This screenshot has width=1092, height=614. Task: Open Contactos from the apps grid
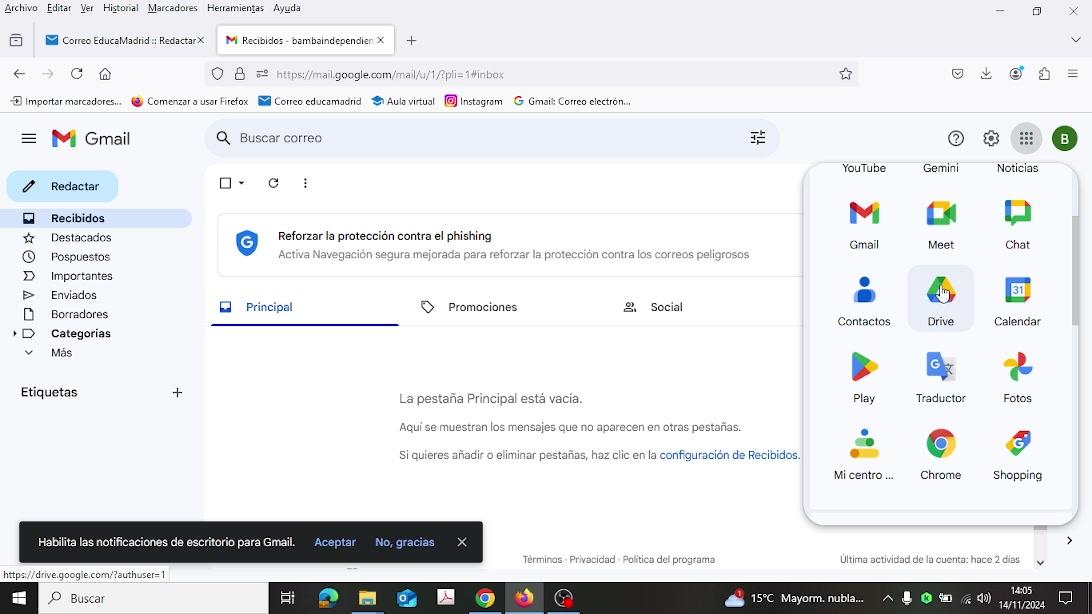864,301
